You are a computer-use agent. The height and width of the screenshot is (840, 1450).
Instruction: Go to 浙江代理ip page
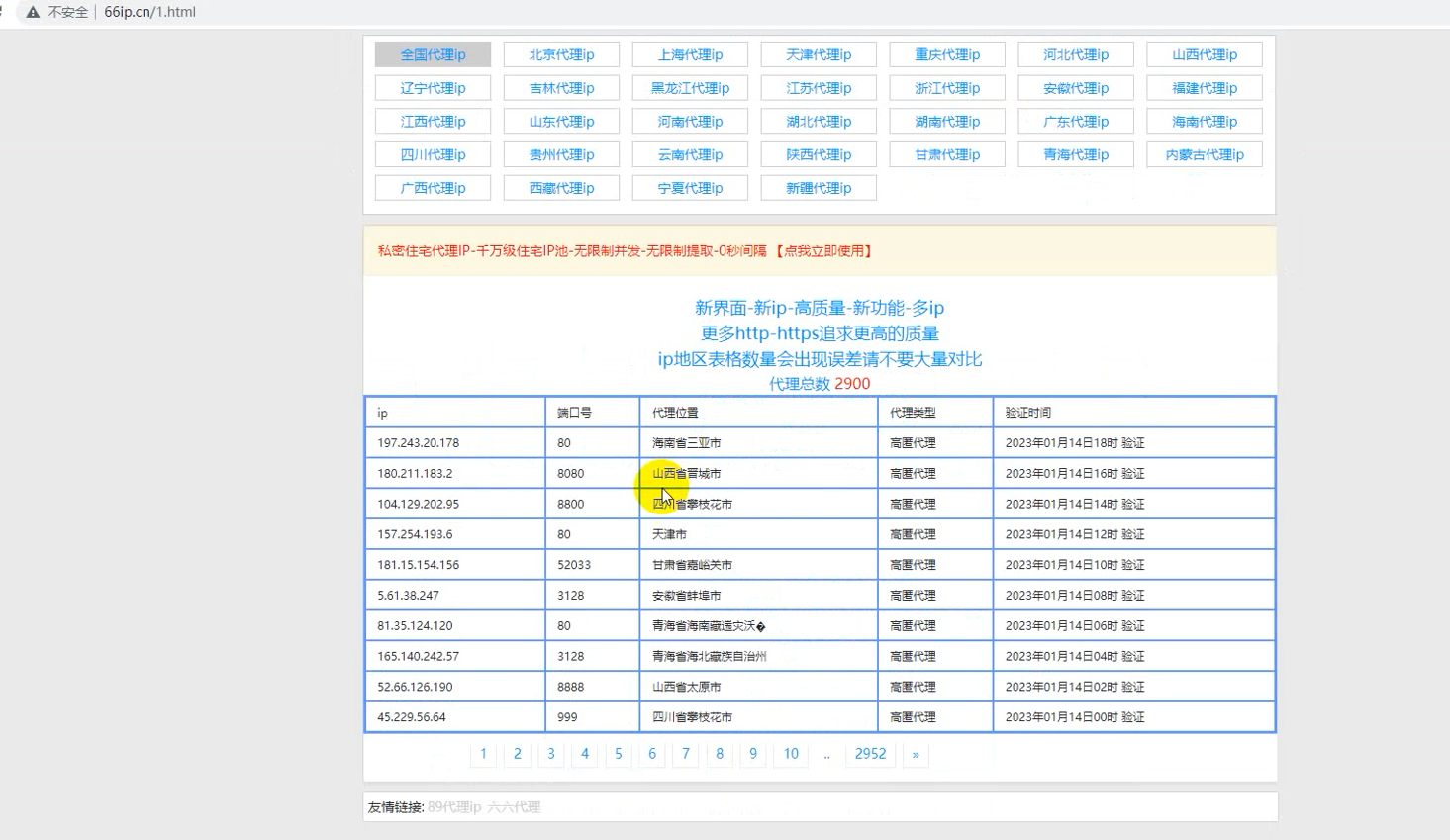tap(947, 88)
